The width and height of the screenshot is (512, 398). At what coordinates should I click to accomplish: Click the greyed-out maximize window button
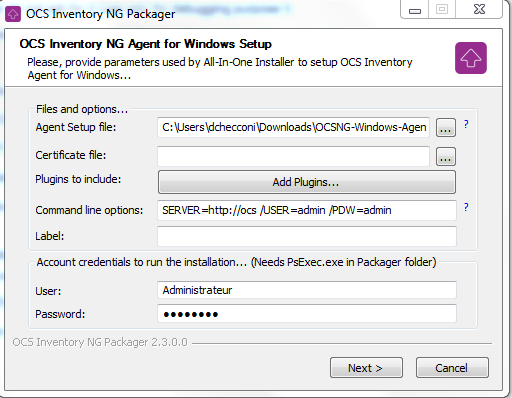442,9
